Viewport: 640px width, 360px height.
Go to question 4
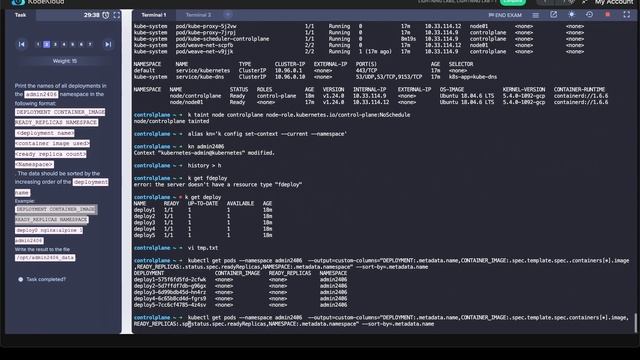(64, 44)
